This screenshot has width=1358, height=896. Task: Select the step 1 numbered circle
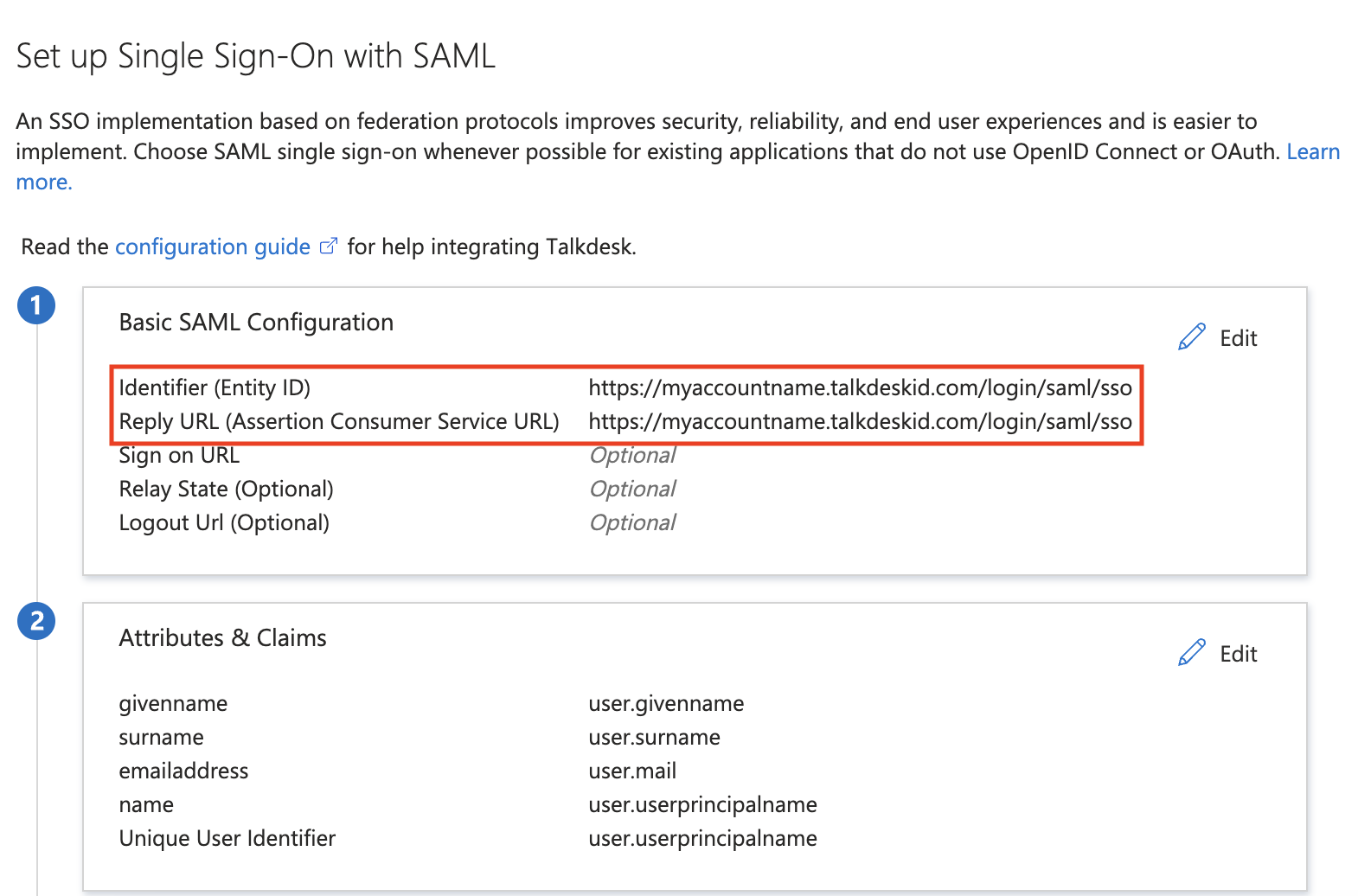click(x=36, y=305)
